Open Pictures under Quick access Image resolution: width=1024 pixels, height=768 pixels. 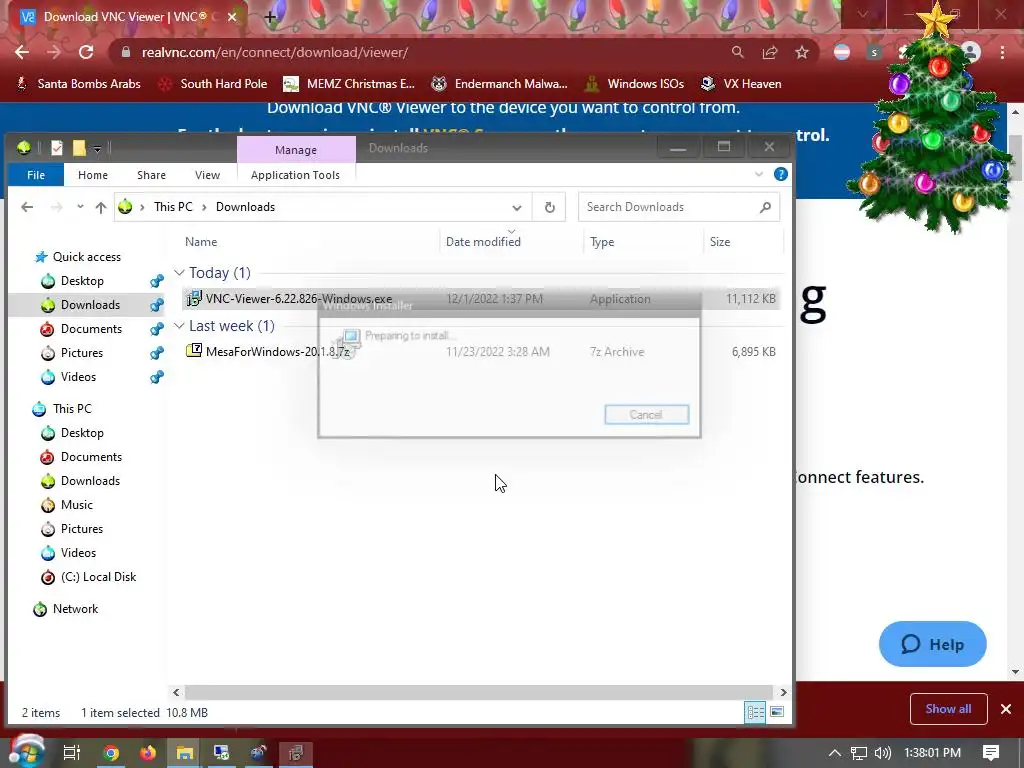[82, 353]
